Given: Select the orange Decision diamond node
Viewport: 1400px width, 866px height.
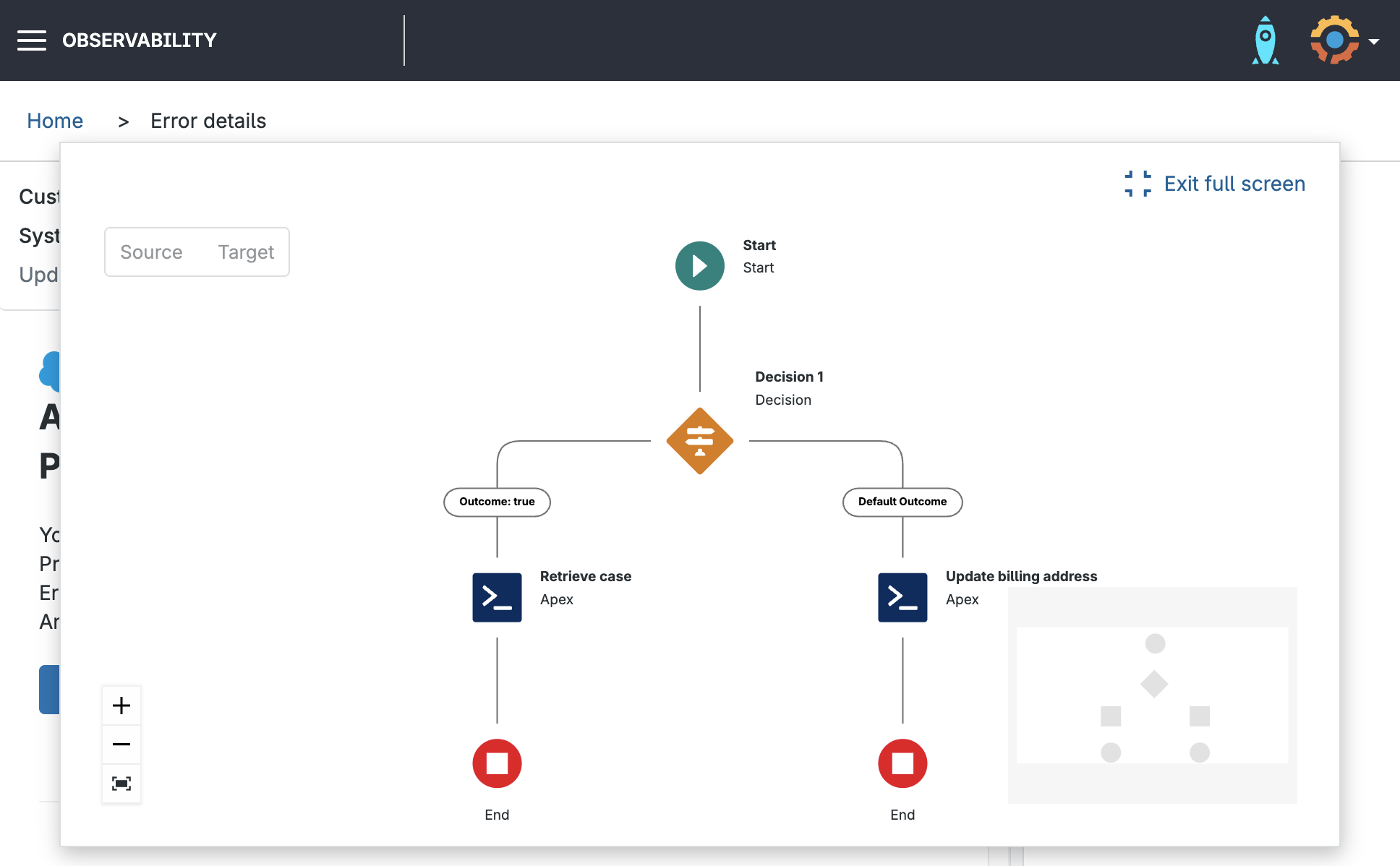Looking at the screenshot, I should (x=699, y=441).
